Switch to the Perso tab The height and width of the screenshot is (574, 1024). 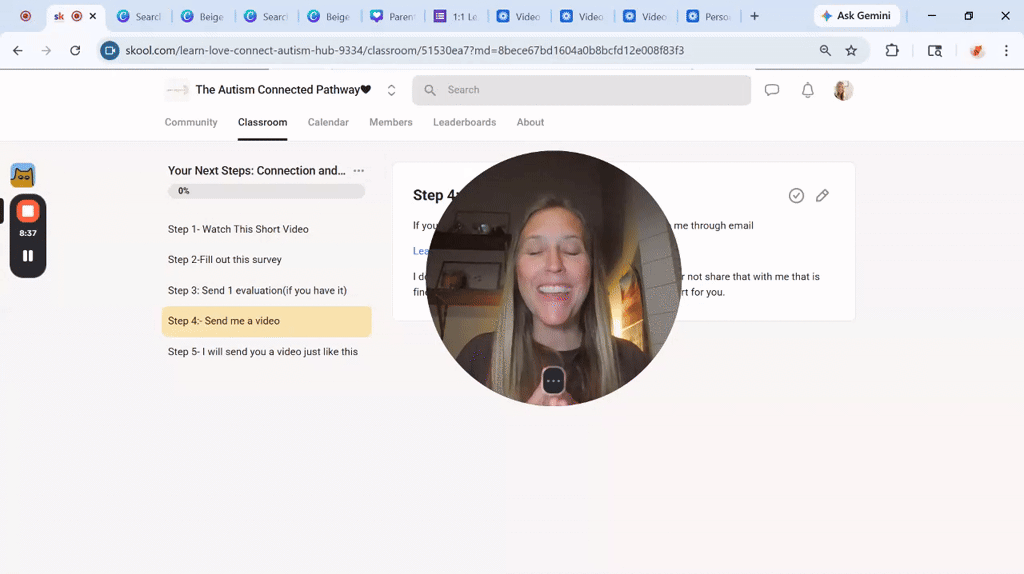coord(709,16)
